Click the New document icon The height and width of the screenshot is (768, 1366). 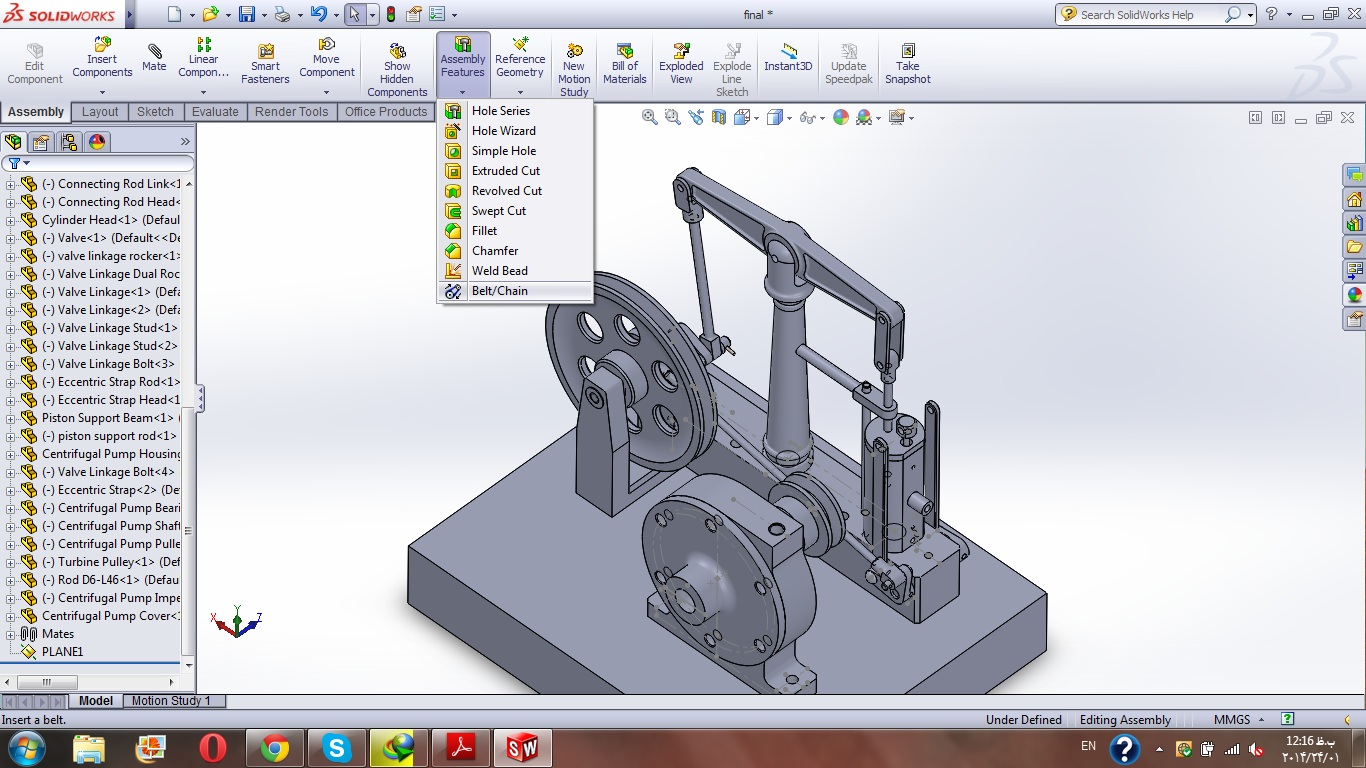click(175, 14)
